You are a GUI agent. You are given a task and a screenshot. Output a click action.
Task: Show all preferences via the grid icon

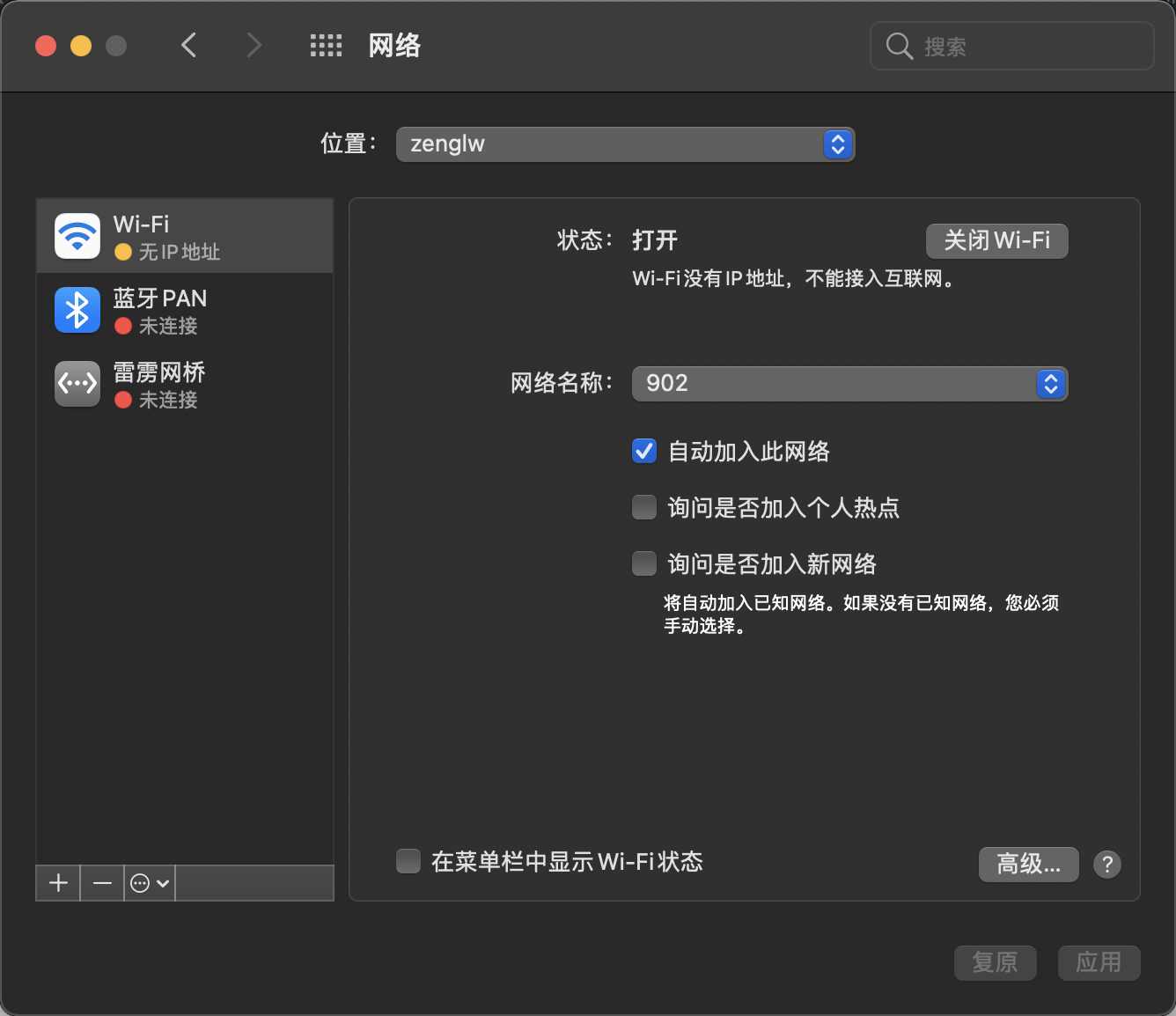pos(326,46)
